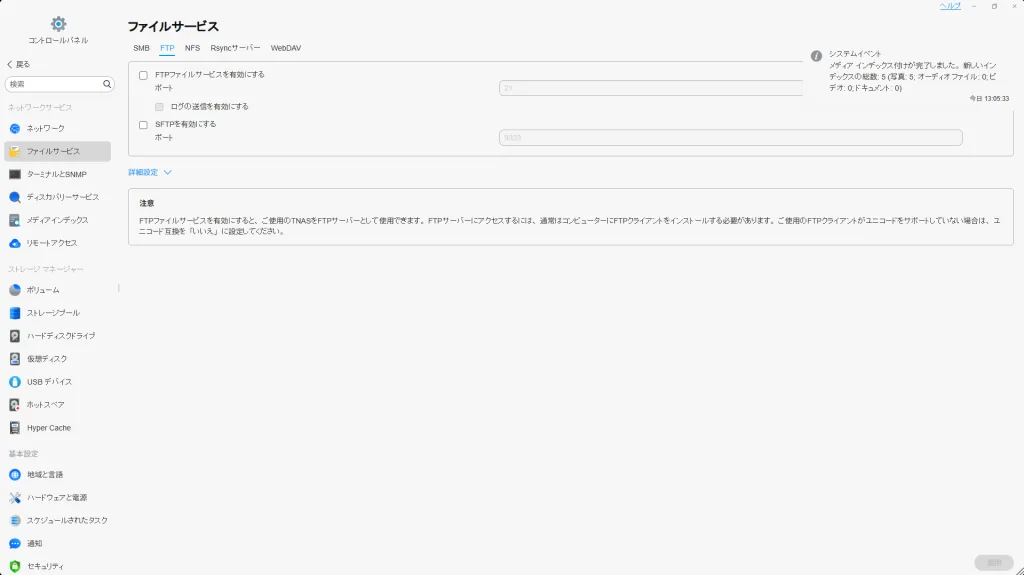Image resolution: width=1024 pixels, height=575 pixels.
Task: Open ボリューム pie icon
Action: [14, 290]
